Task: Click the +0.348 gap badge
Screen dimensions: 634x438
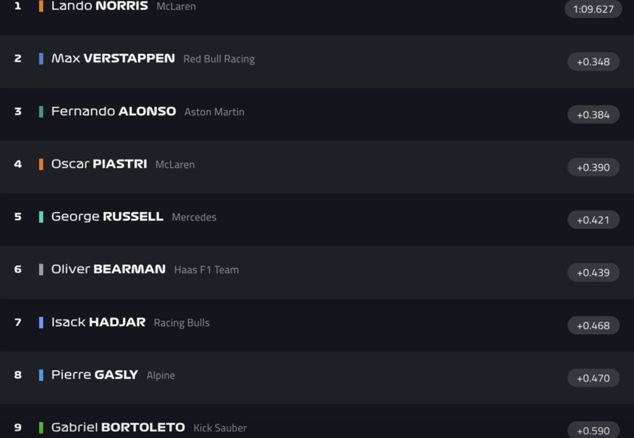Action: tap(593, 62)
